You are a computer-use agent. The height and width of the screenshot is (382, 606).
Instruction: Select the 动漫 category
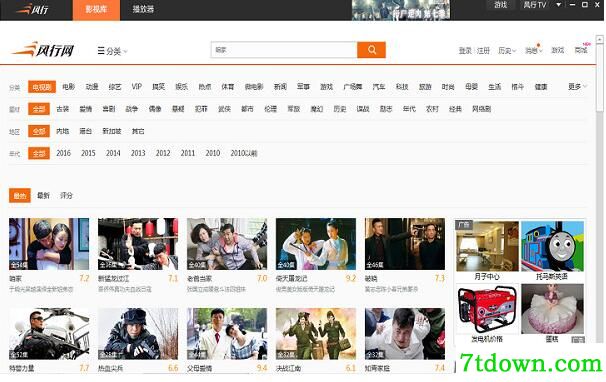click(92, 87)
